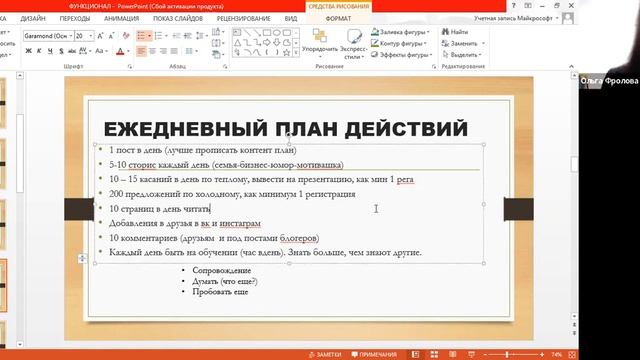The width and height of the screenshot is (640, 360).
Task: Click the Выделить button
Action: pos(462,55)
